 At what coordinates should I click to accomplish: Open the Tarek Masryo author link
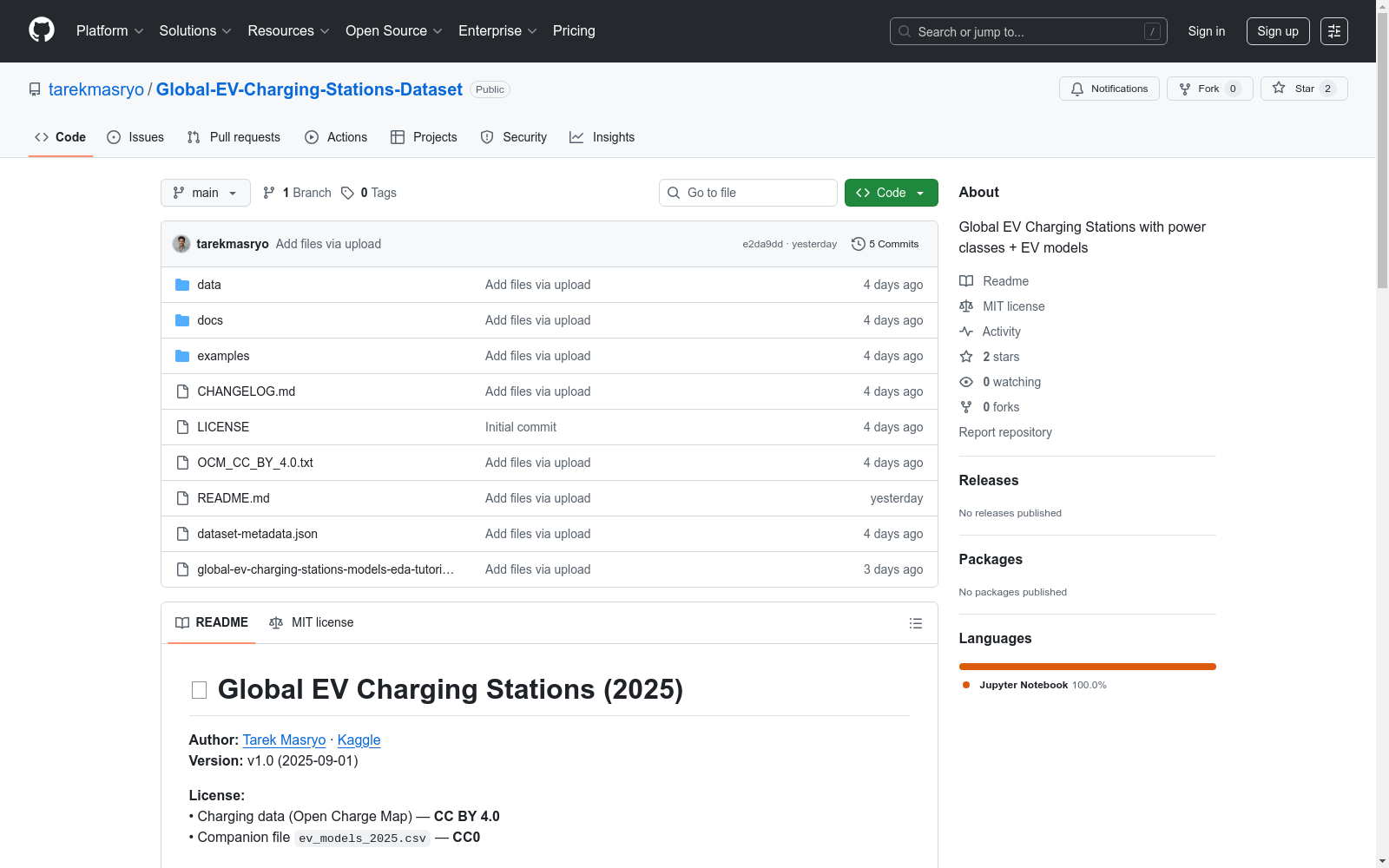click(284, 740)
